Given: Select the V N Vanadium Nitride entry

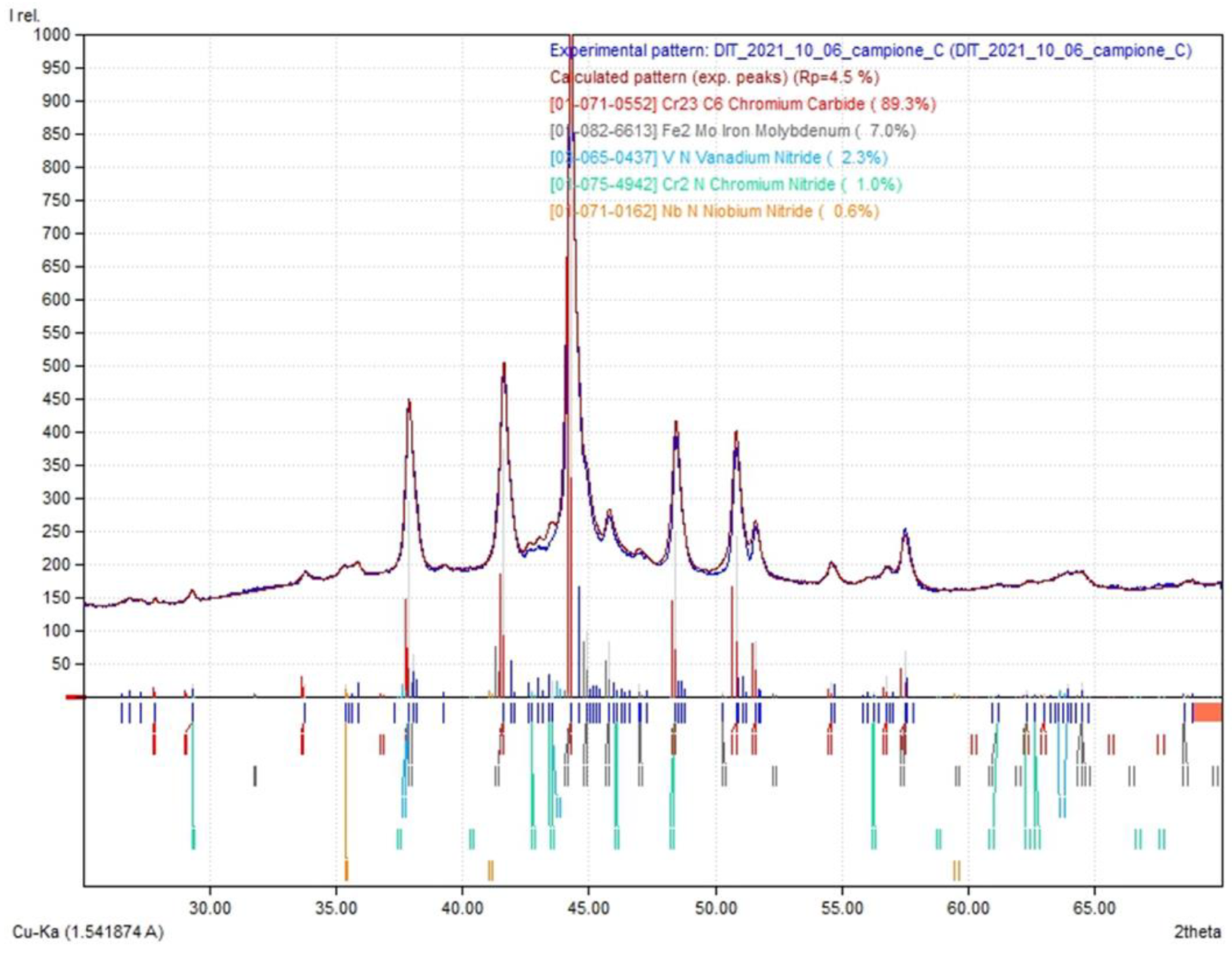Looking at the screenshot, I should click(x=719, y=158).
